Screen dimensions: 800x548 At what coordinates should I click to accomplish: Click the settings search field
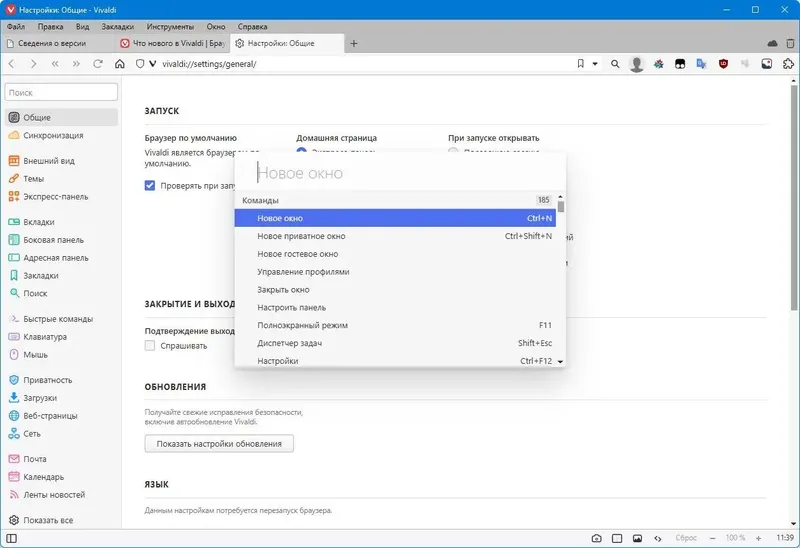(61, 92)
